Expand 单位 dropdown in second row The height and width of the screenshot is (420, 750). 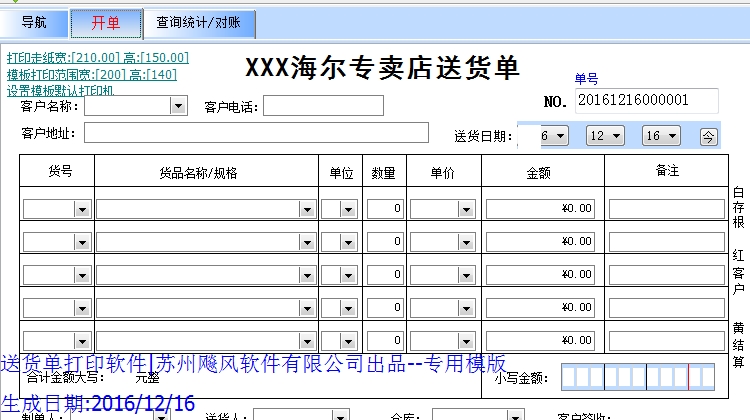click(348, 242)
